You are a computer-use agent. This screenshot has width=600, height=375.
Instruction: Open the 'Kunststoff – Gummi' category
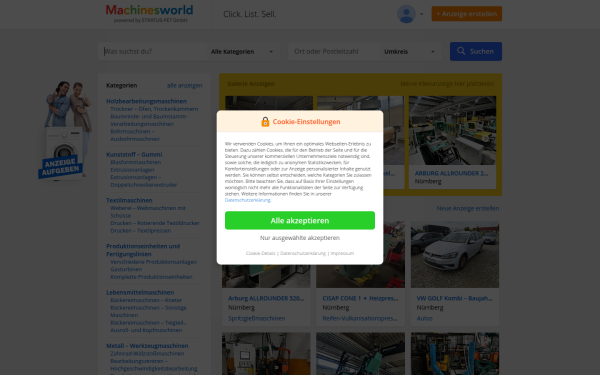134,154
